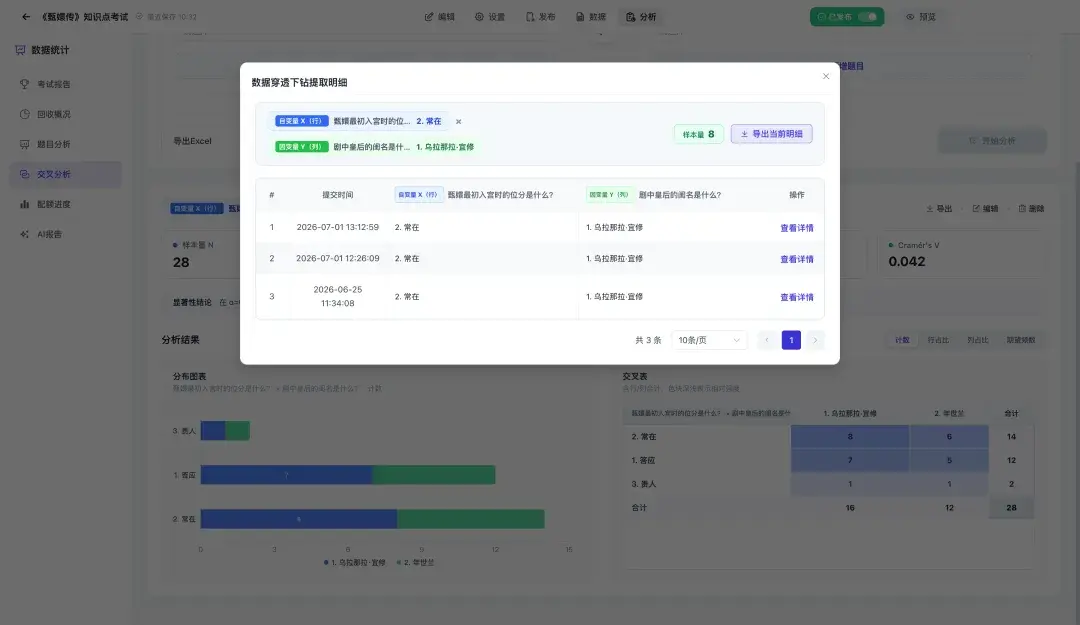Click the 导出 action above the analysis card
The width and height of the screenshot is (1080, 625).
click(x=939, y=209)
